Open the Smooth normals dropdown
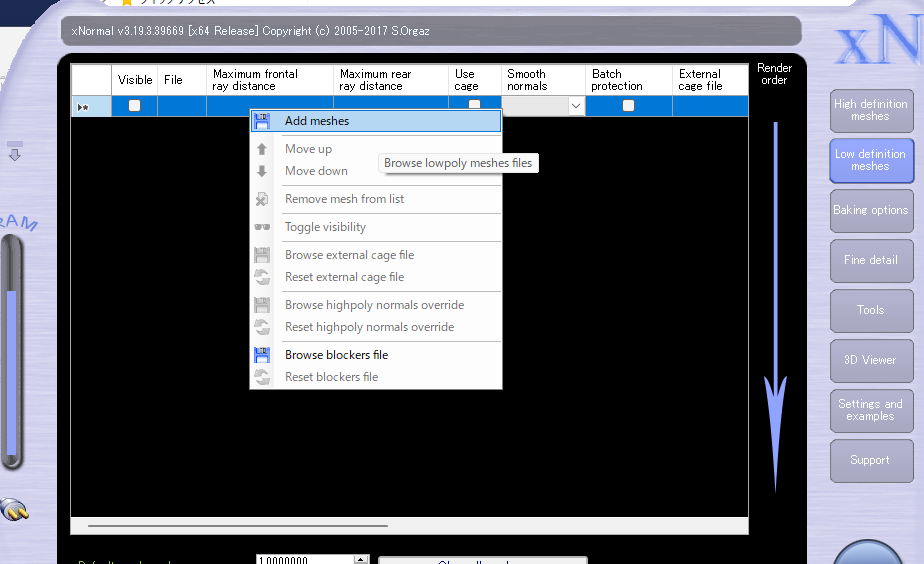The height and width of the screenshot is (564, 924). [x=576, y=105]
